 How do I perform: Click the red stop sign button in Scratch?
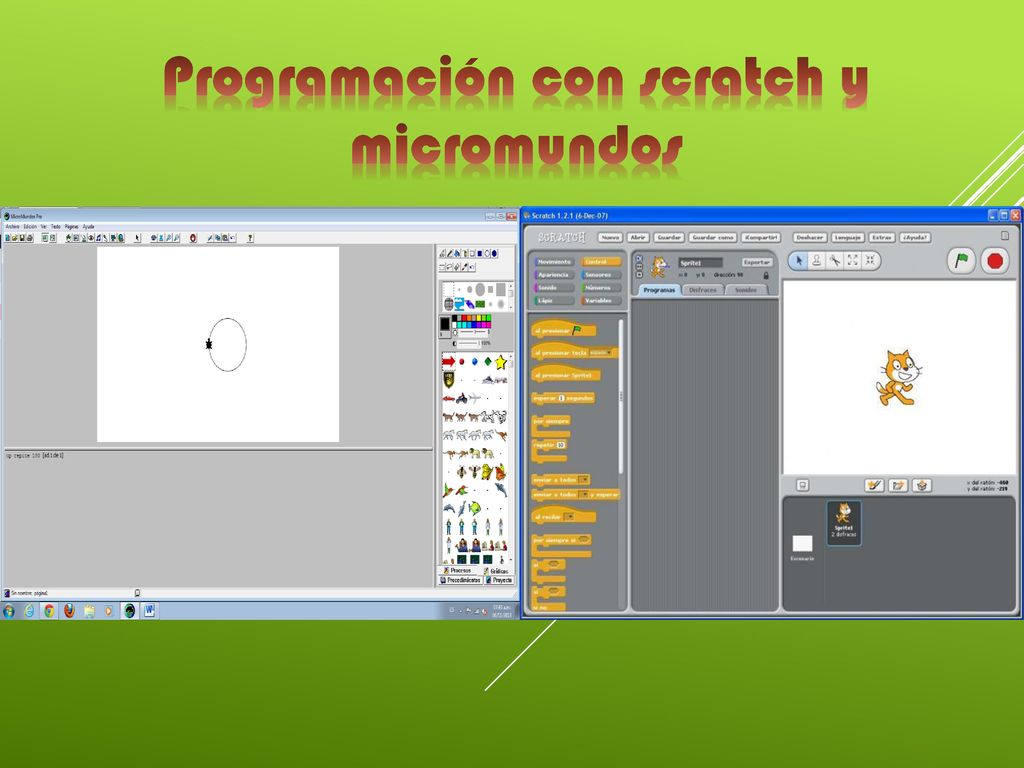(x=995, y=261)
